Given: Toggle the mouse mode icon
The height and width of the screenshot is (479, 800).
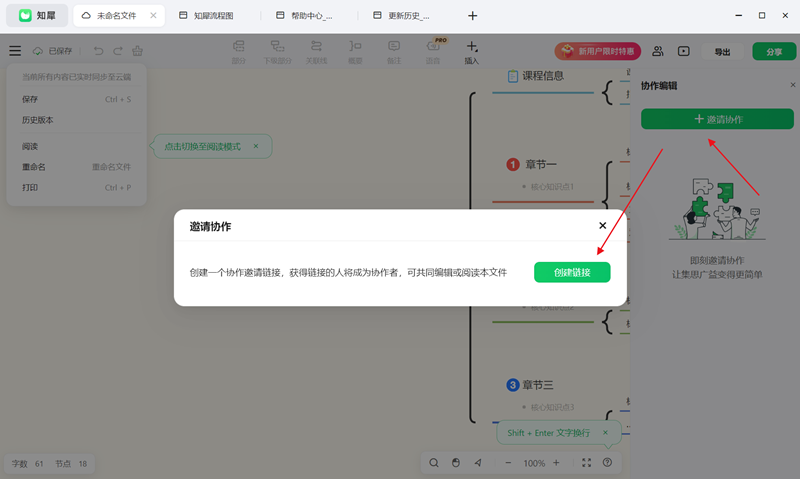Looking at the screenshot, I should click(456, 463).
